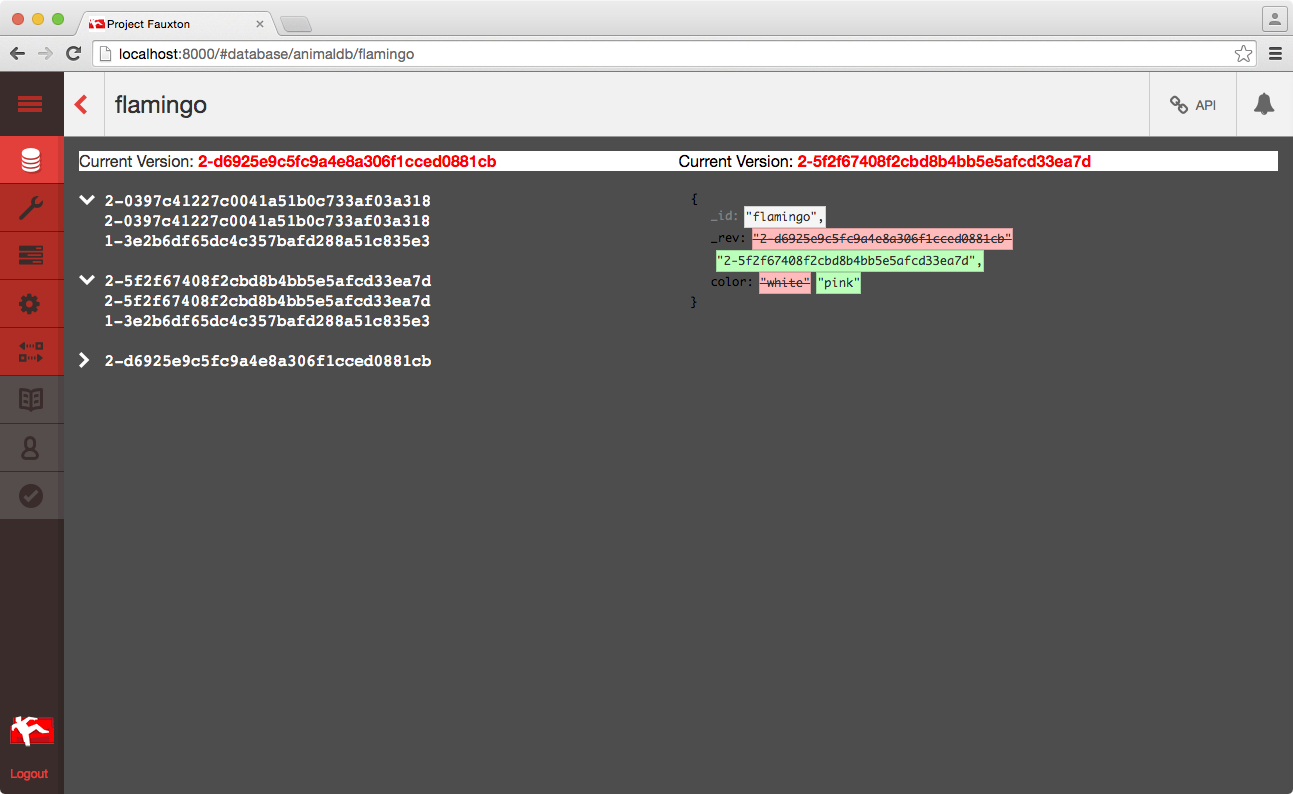Screen dimensions: 1293x794
Task: Go back using the red chevron
Action: 82,104
